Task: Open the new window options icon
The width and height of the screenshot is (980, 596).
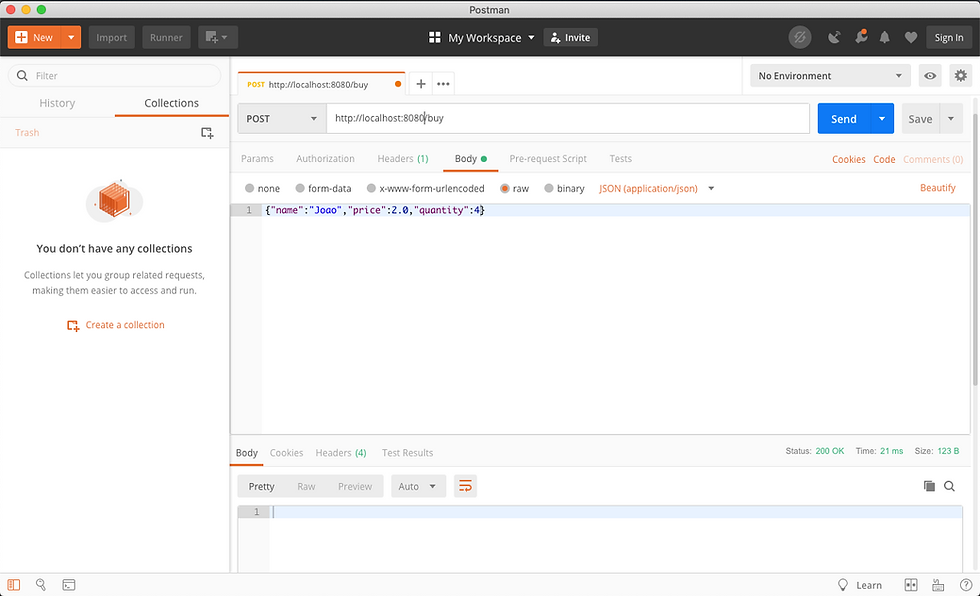Action: tap(218, 37)
